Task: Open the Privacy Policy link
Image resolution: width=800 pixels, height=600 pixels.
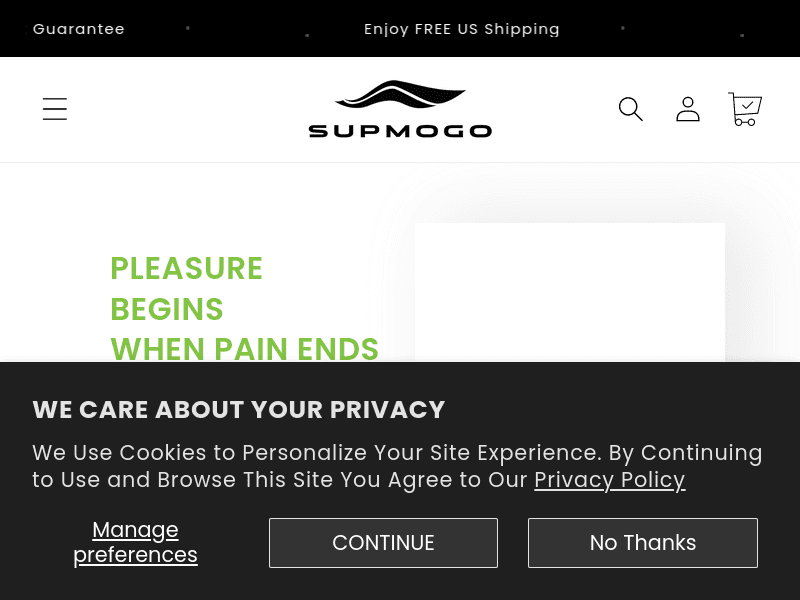Action: tap(610, 480)
